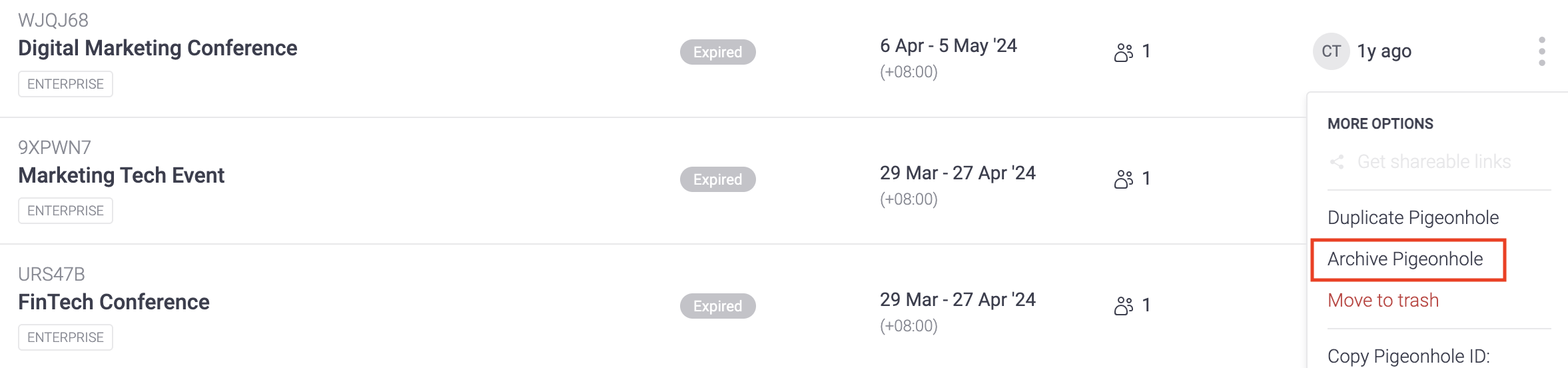1568x368 pixels.
Task: Click the CT user avatar
Action: click(1331, 51)
